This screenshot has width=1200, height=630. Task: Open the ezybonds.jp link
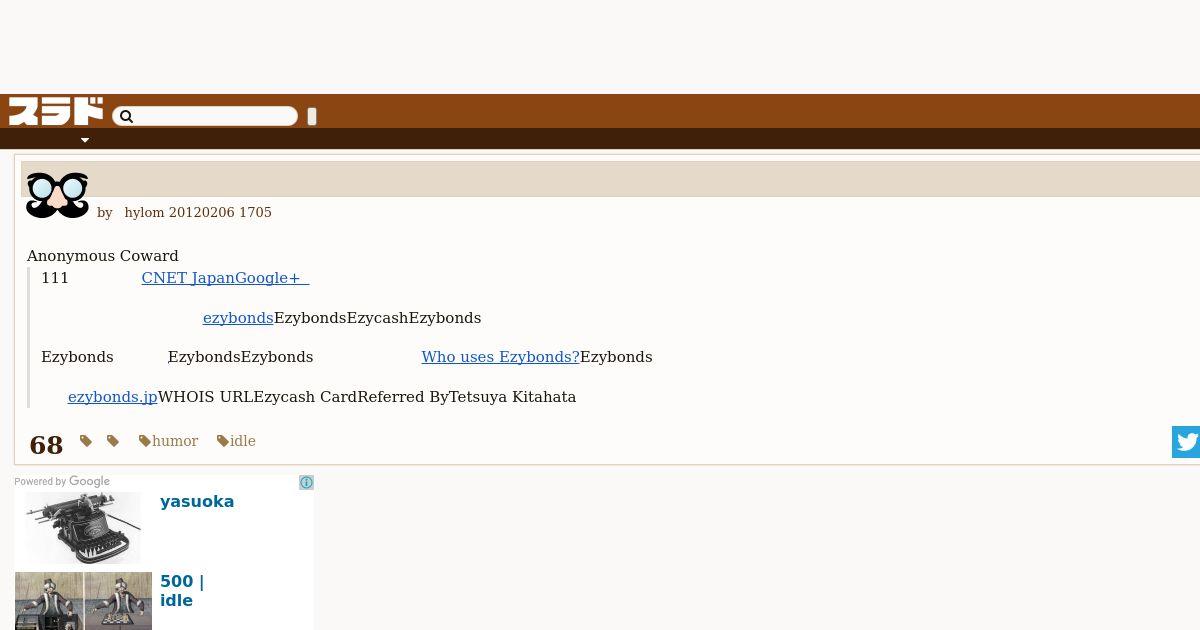(x=112, y=397)
